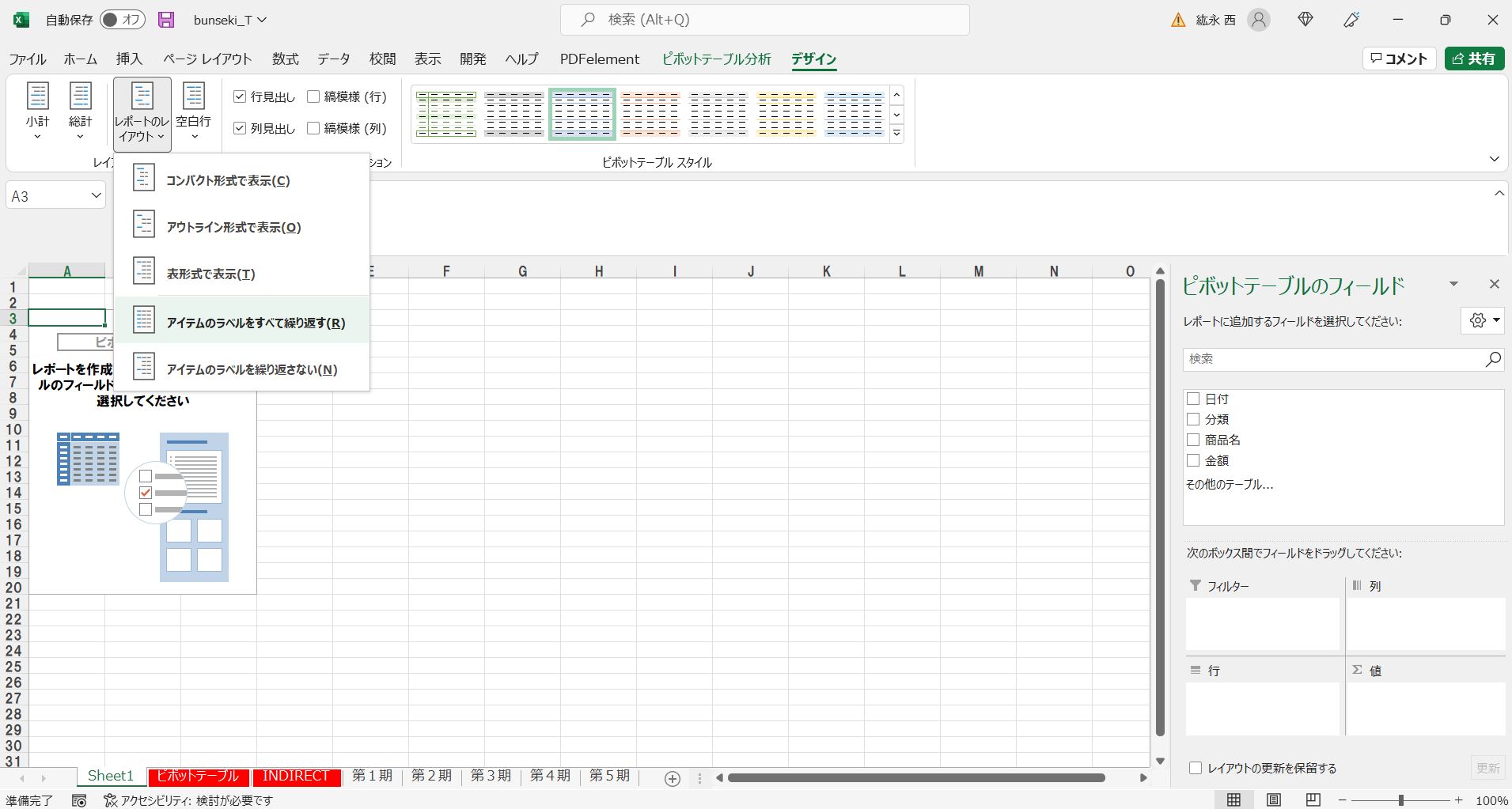The height and width of the screenshot is (809, 1512).
Task: Open the その他のテーブル link
Action: coord(1229,484)
